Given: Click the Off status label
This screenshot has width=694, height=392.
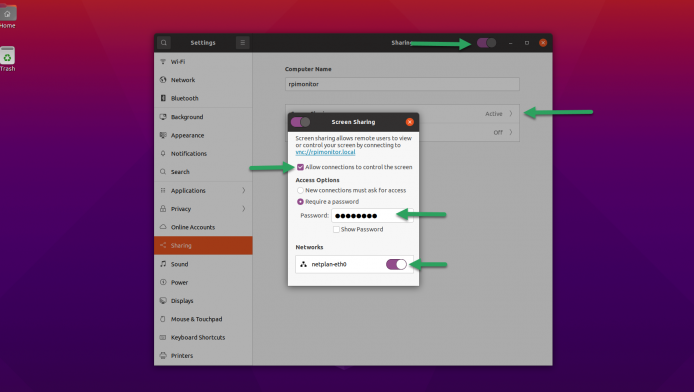Looking at the screenshot, I should click(498, 132).
